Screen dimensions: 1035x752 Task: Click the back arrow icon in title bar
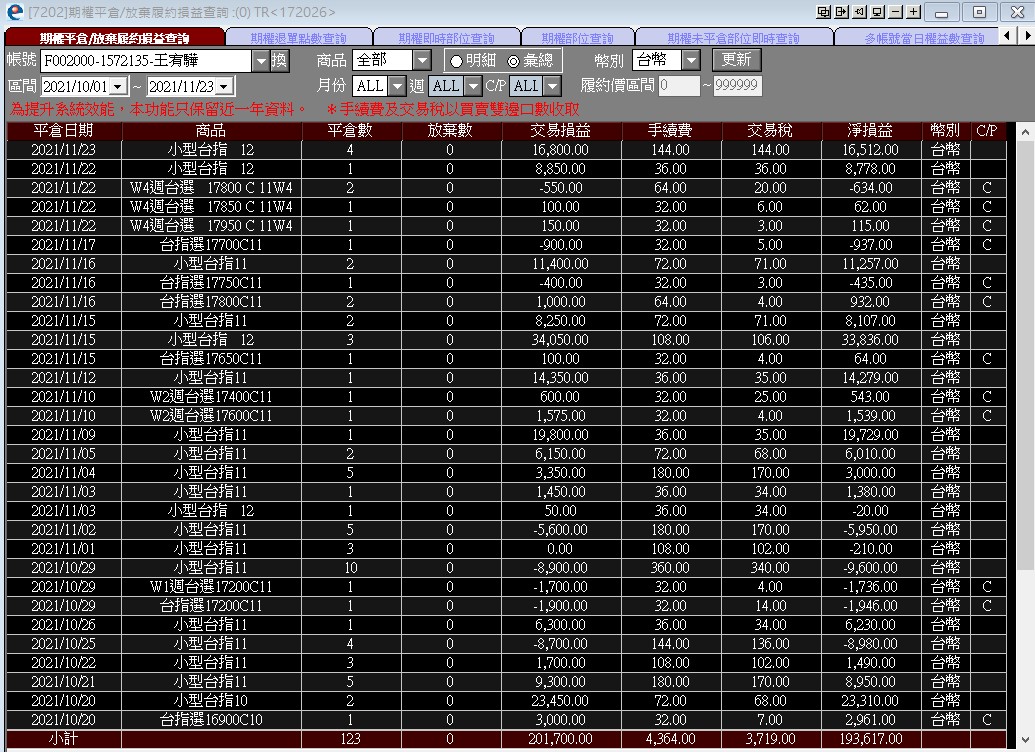[x=859, y=11]
